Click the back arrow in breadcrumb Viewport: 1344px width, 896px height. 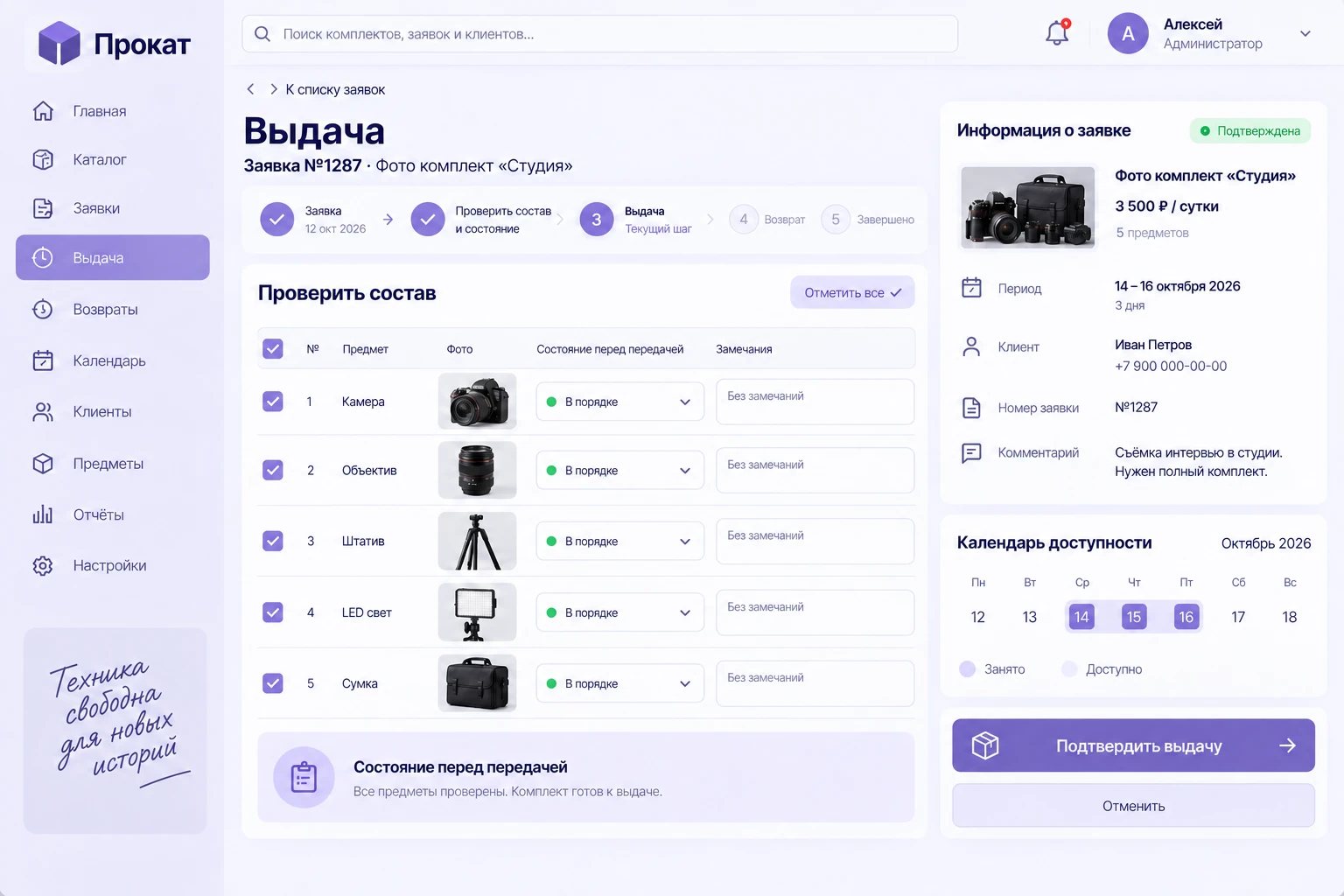pyautogui.click(x=250, y=89)
